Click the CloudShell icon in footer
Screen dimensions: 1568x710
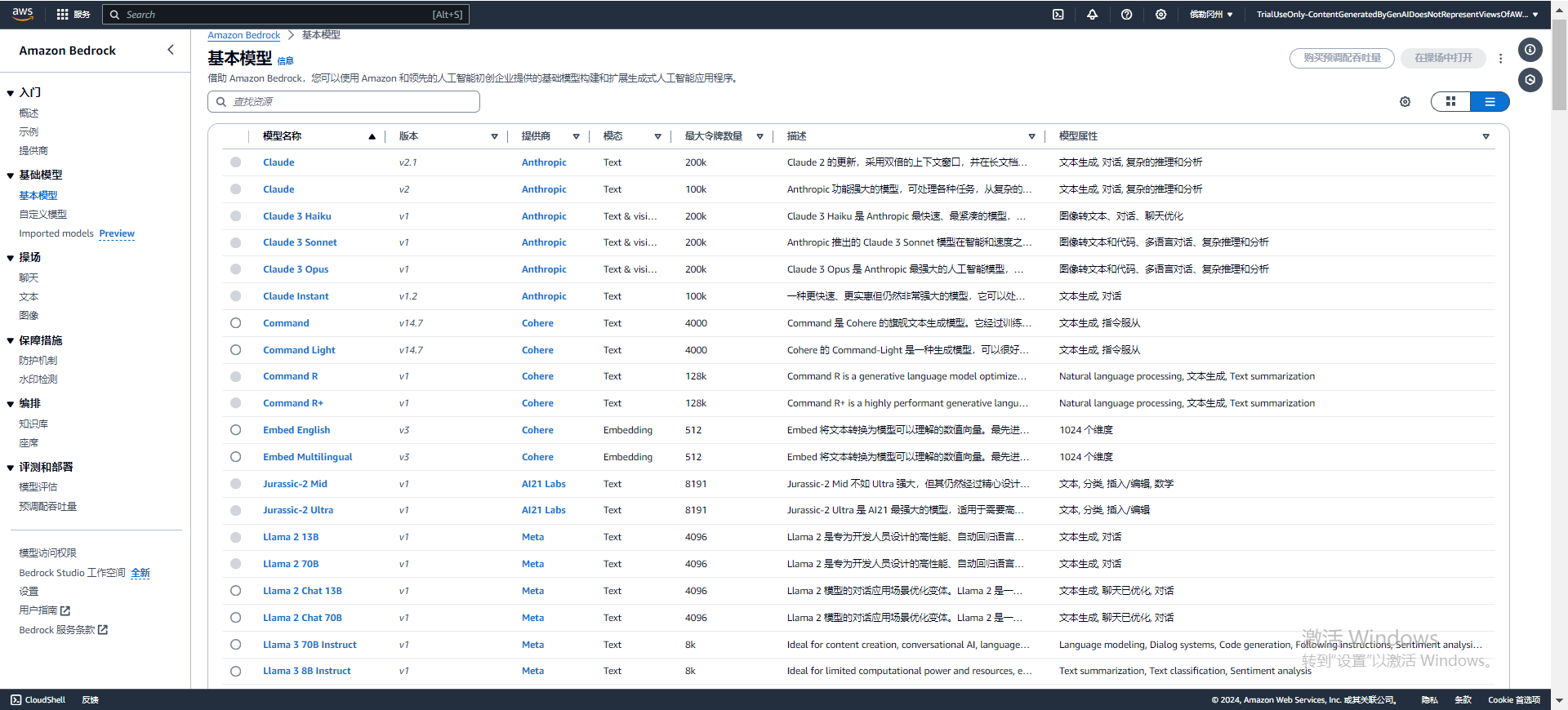tap(16, 700)
